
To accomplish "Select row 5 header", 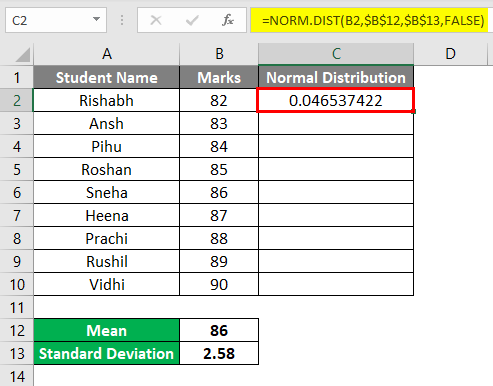I will click(x=17, y=169).
